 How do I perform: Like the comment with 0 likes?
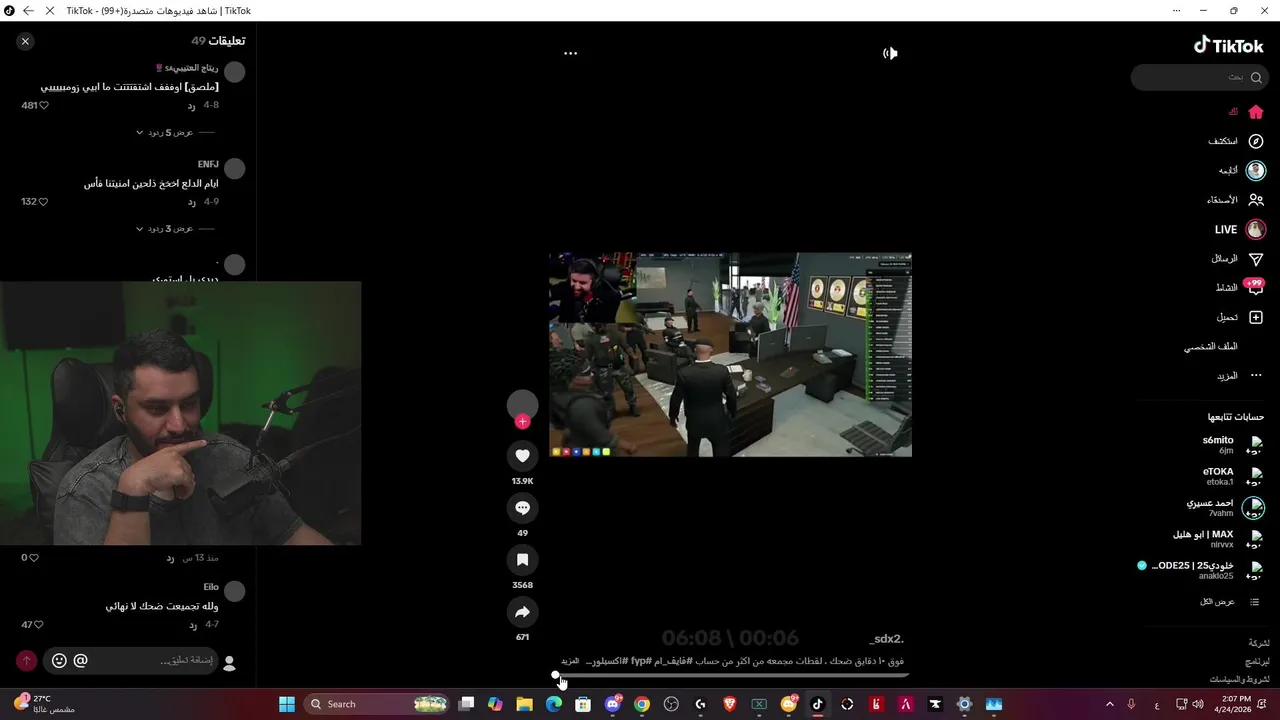click(34, 558)
